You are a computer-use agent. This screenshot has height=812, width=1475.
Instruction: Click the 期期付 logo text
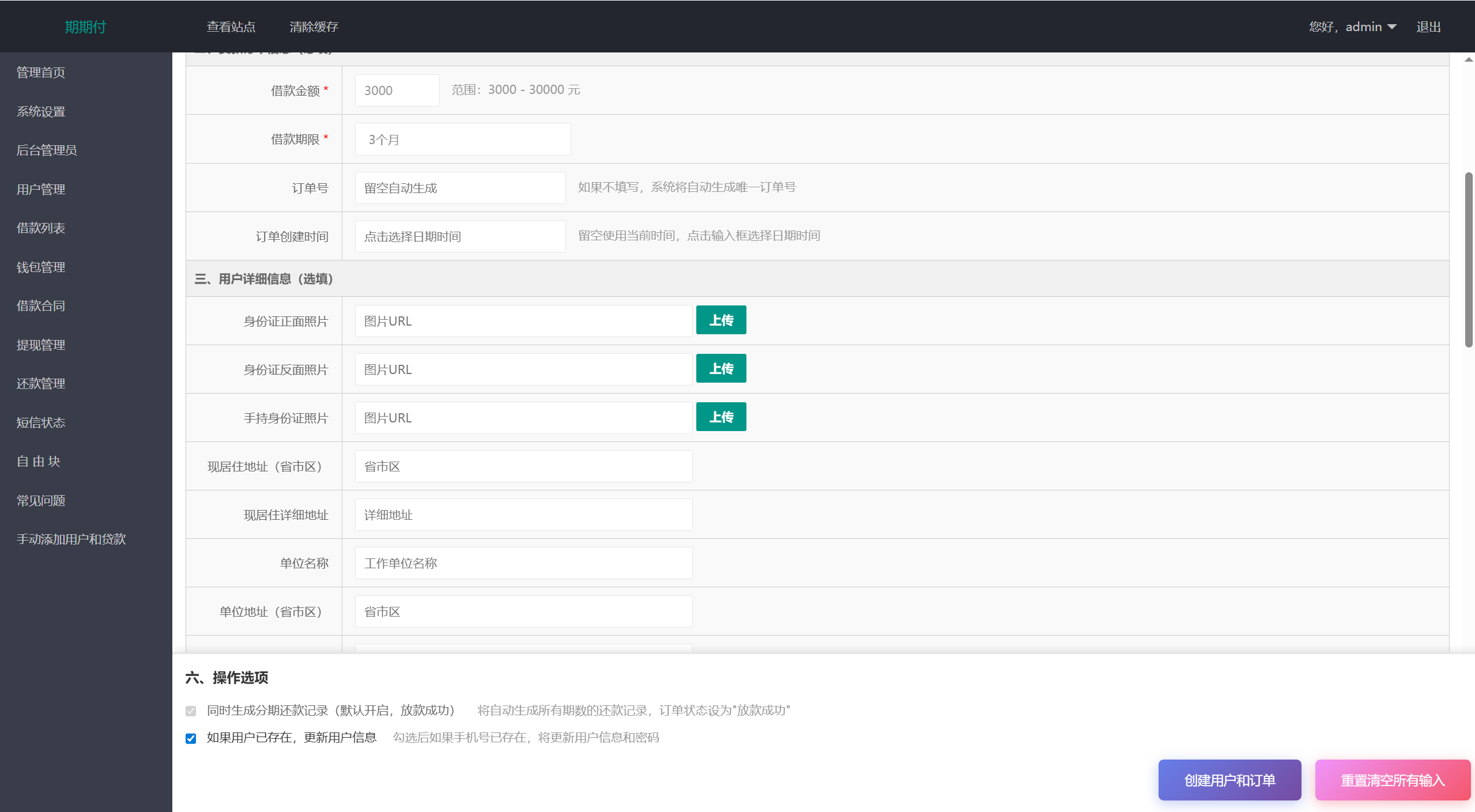(x=85, y=27)
